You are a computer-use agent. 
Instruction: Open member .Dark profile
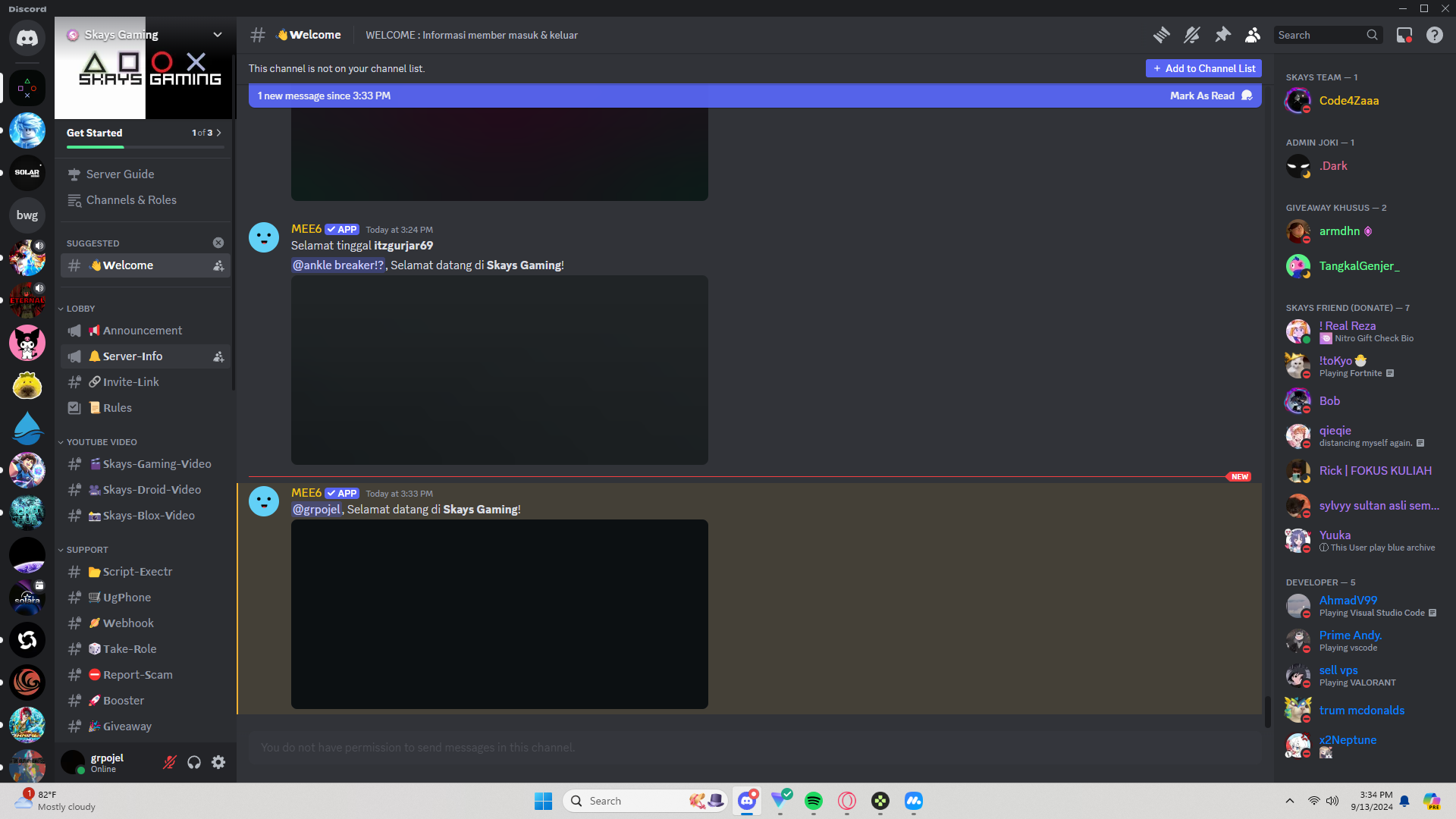pyautogui.click(x=1363, y=166)
